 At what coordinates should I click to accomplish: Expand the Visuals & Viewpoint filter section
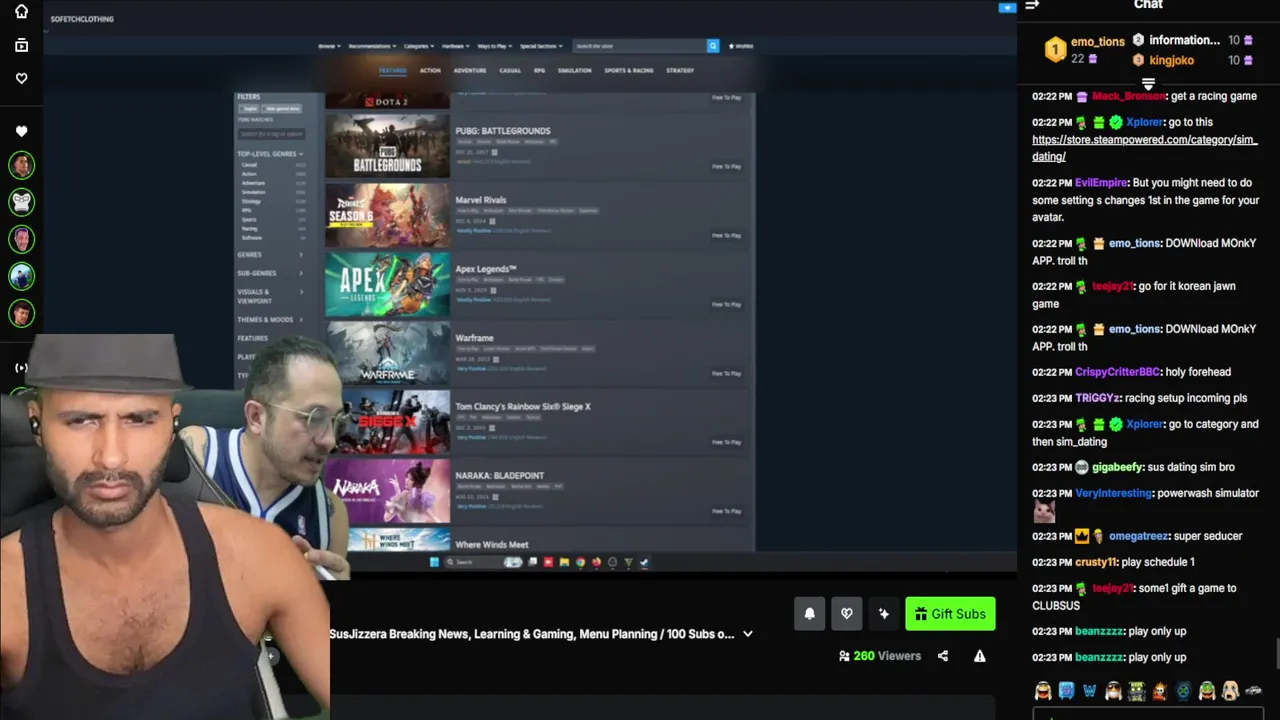coord(270,296)
